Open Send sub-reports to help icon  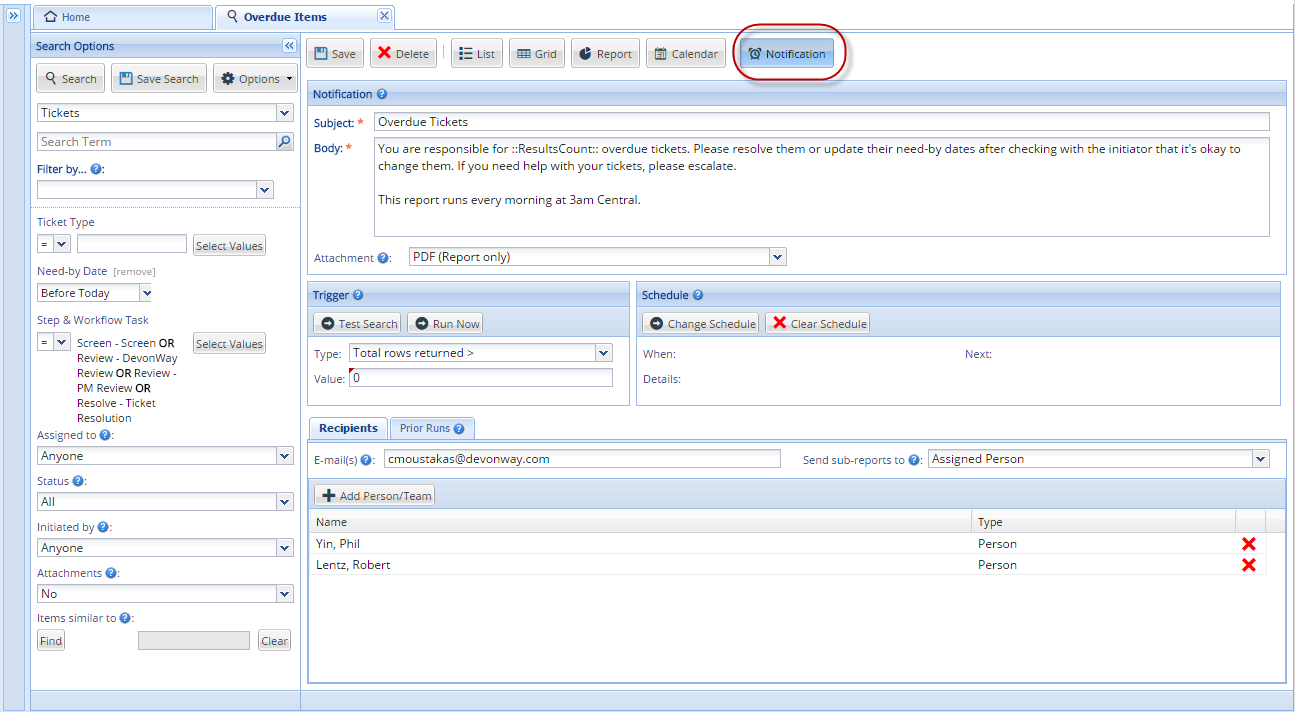915,460
